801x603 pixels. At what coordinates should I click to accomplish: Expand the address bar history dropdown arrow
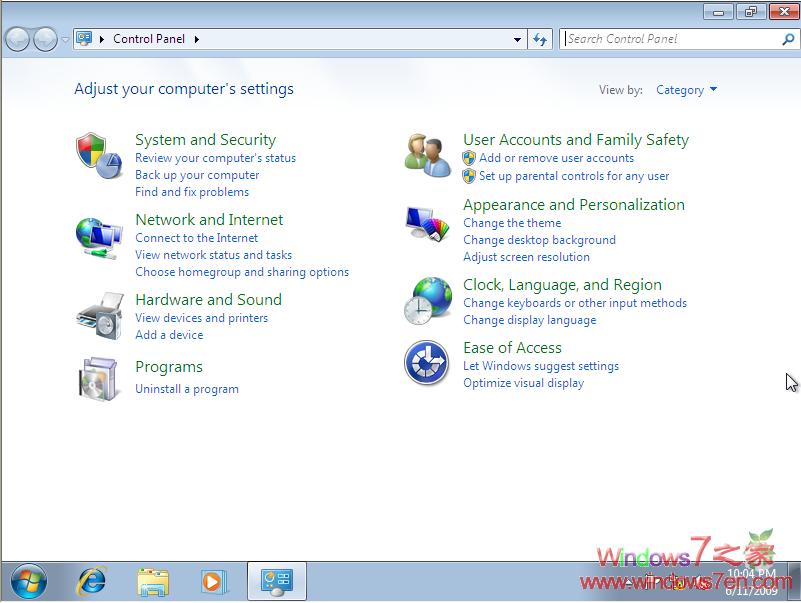[517, 40]
